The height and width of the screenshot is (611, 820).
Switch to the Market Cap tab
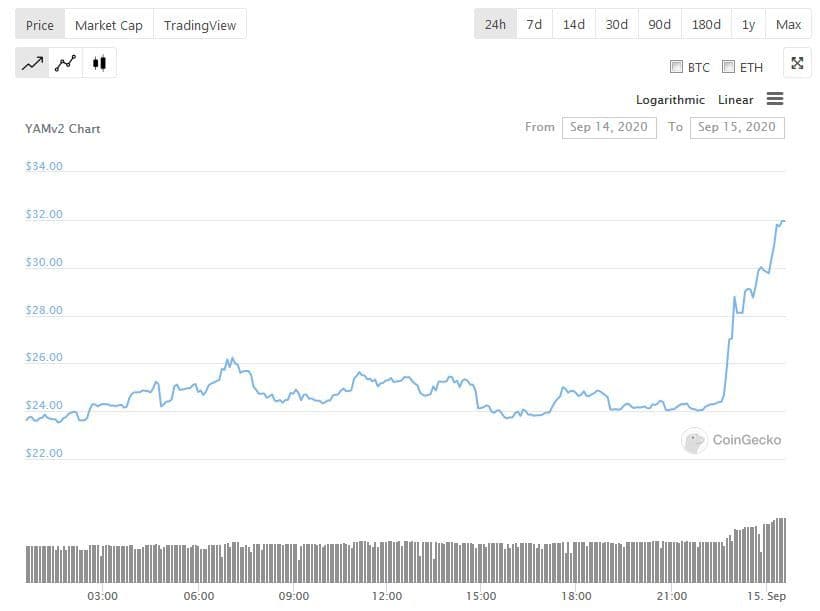click(109, 25)
